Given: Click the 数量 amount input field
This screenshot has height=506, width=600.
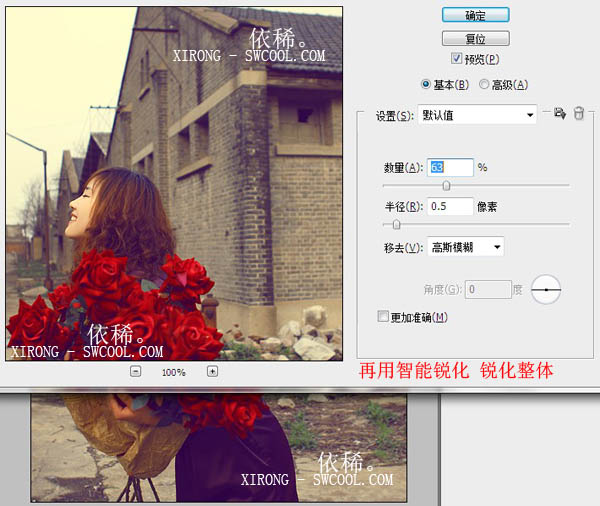Looking at the screenshot, I should (x=449, y=167).
